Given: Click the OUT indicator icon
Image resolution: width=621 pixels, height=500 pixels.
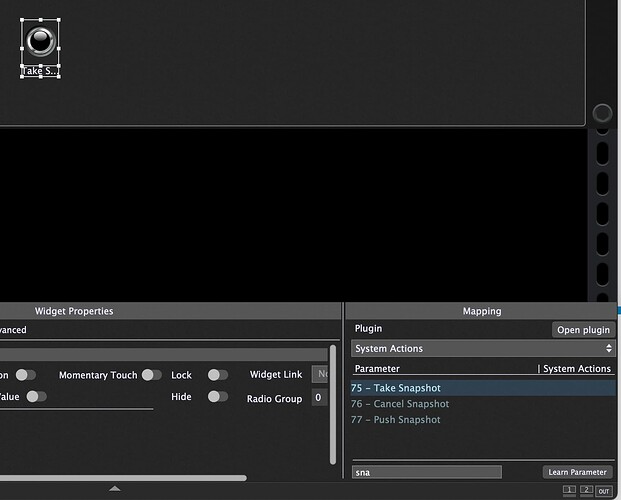Looking at the screenshot, I should [x=604, y=491].
